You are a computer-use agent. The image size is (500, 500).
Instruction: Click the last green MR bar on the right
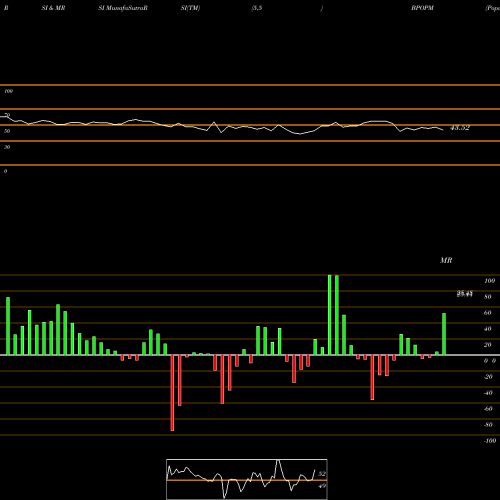coord(444,334)
